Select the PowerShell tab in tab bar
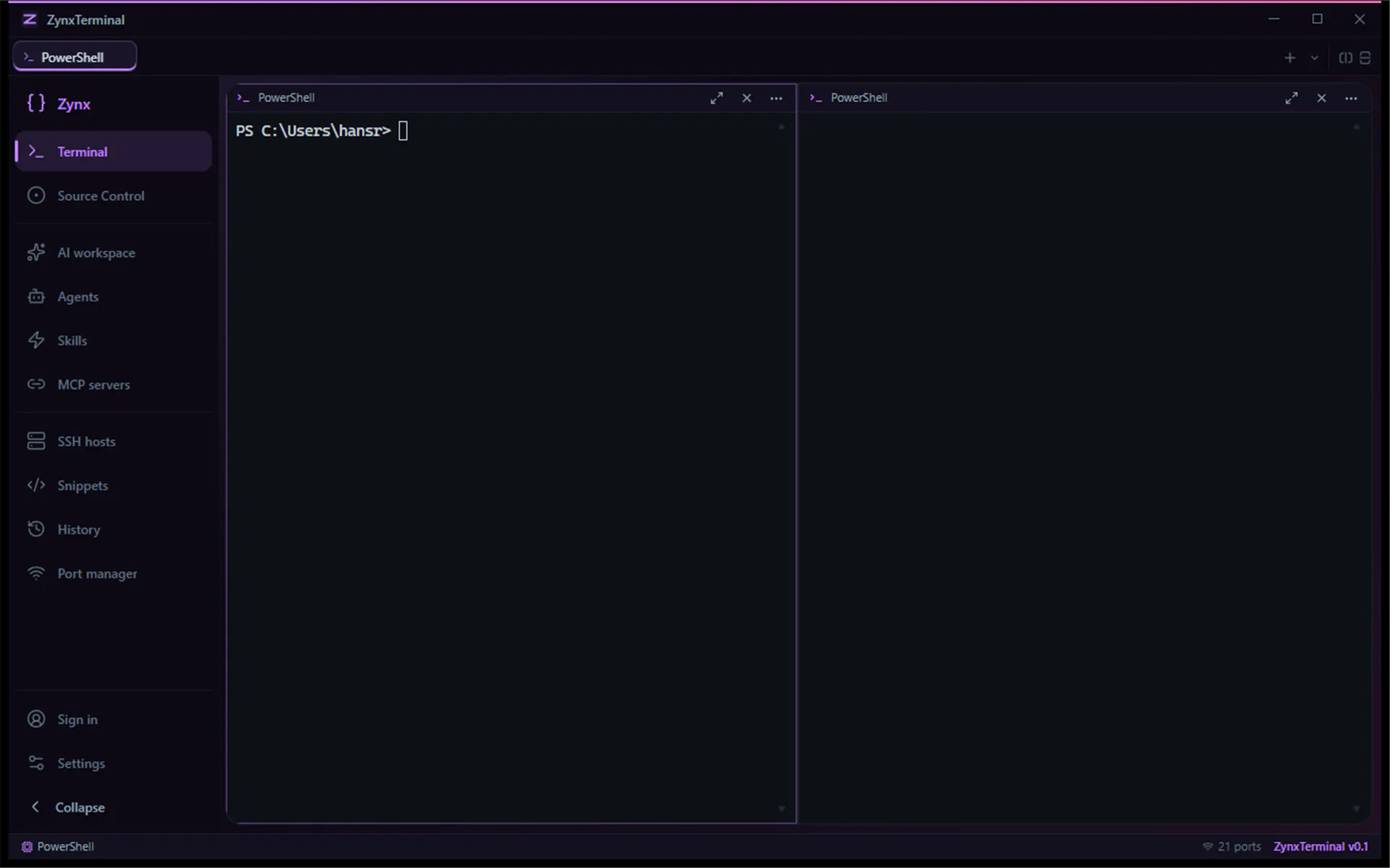The height and width of the screenshot is (868, 1390). coord(75,56)
